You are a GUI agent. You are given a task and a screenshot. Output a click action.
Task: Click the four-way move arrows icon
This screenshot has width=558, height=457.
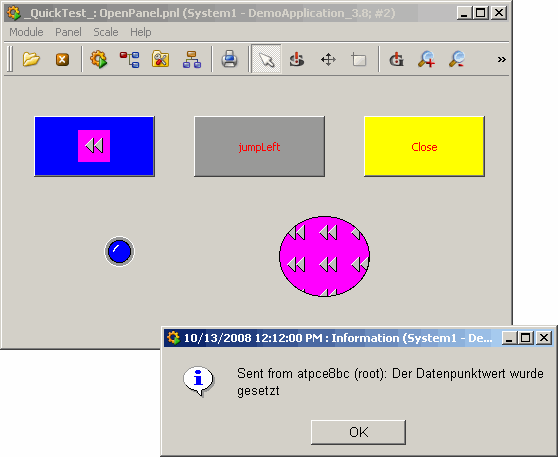[328, 59]
